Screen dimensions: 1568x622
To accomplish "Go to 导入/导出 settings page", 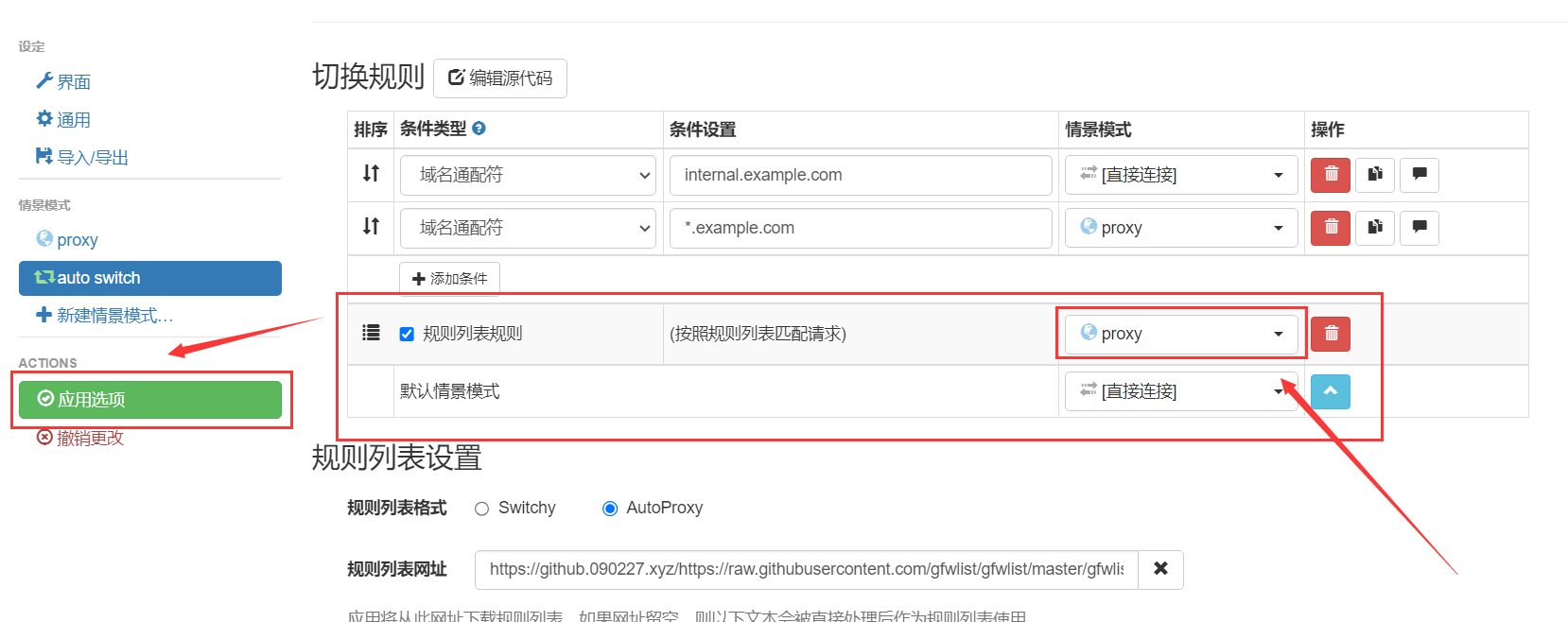I will [x=91, y=157].
